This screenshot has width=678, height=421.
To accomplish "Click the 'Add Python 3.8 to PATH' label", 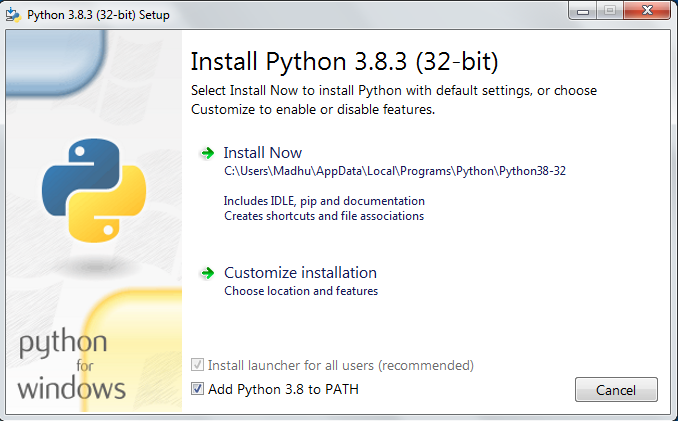I will click(283, 389).
